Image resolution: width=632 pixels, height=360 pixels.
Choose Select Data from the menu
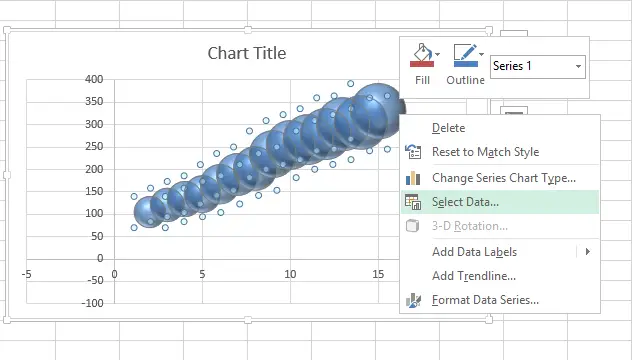[x=500, y=202]
